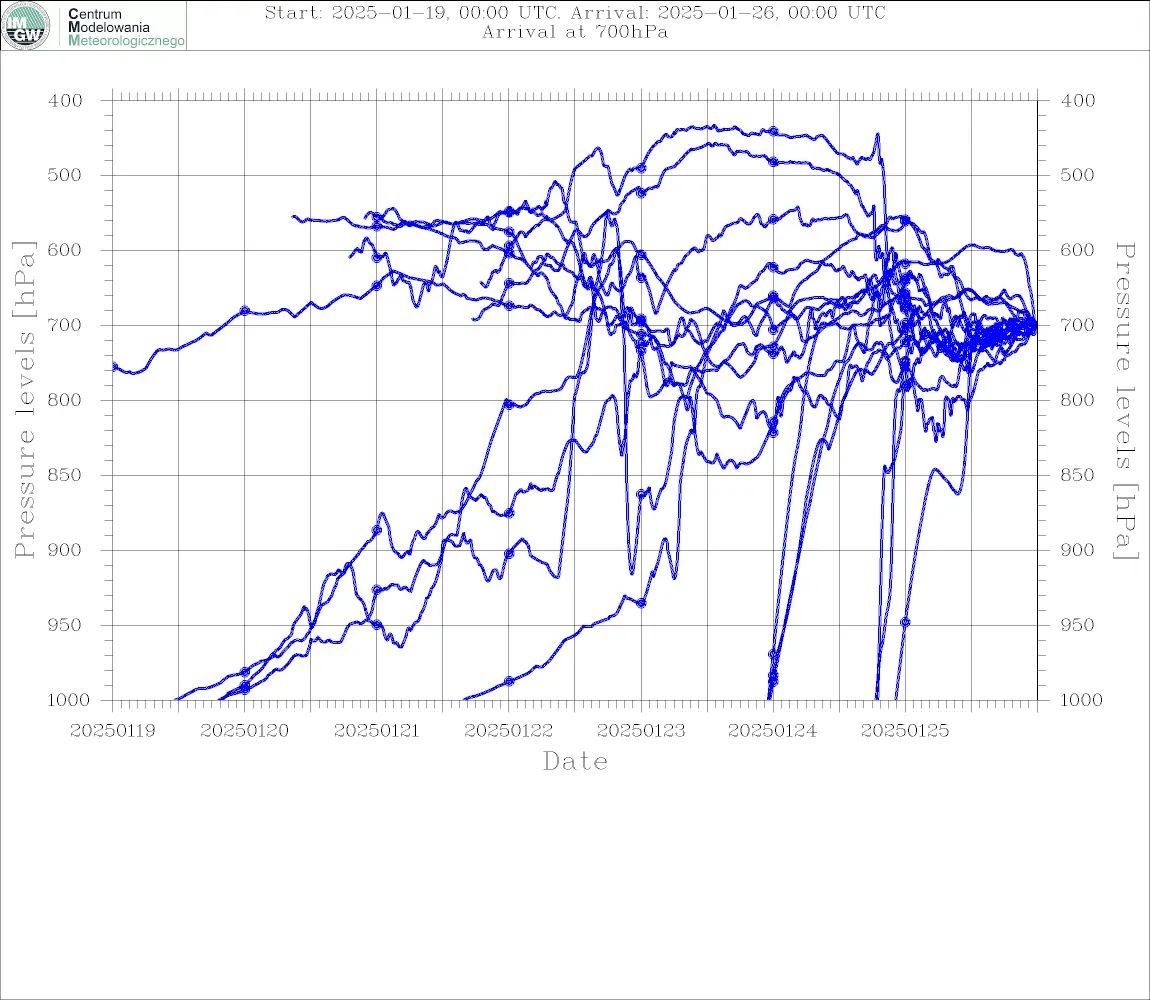The height and width of the screenshot is (1000, 1150).
Task: Click the 20250121 date label
Action: pyautogui.click(x=377, y=731)
